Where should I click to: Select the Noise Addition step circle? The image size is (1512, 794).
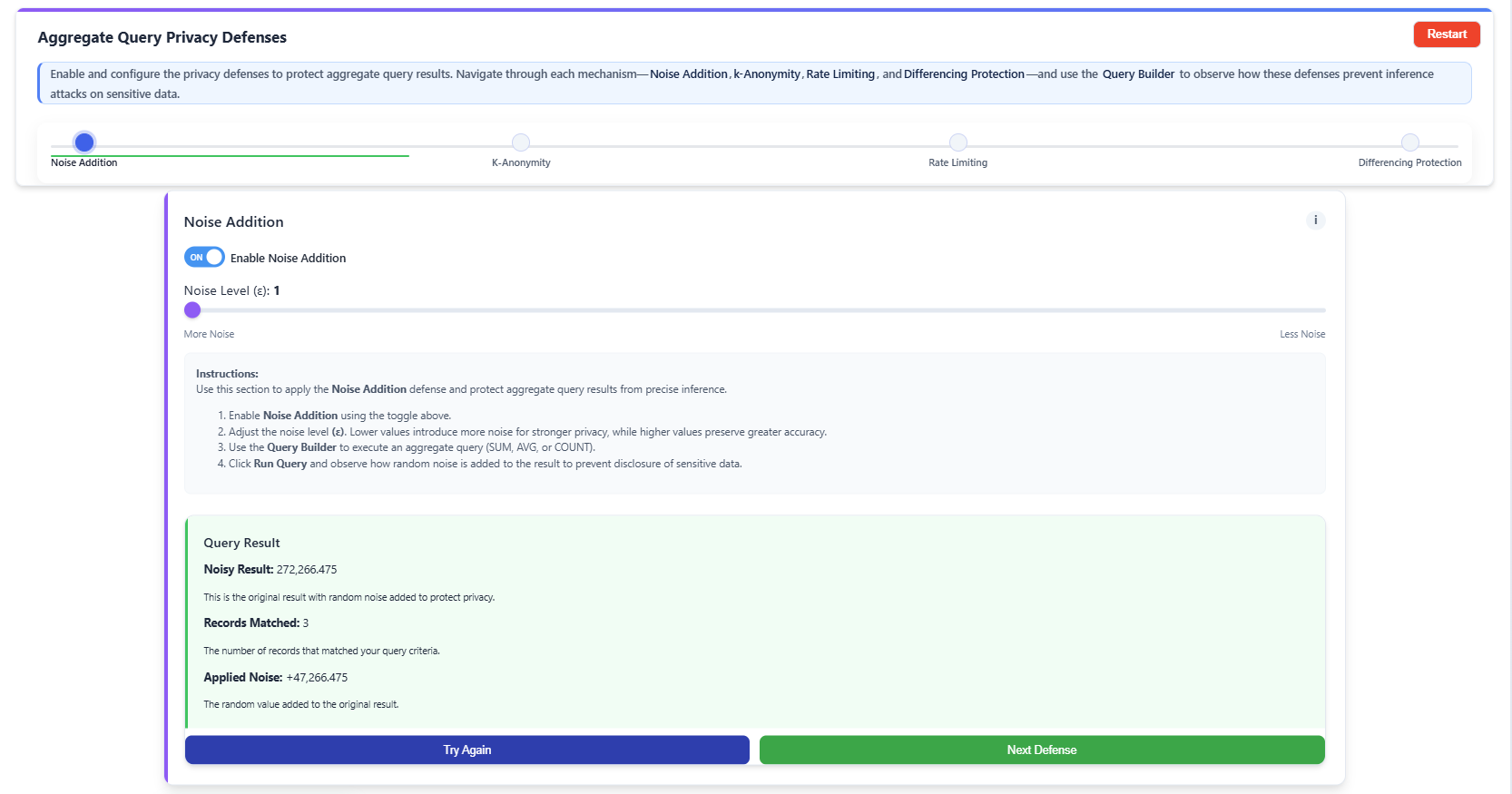coord(84,142)
